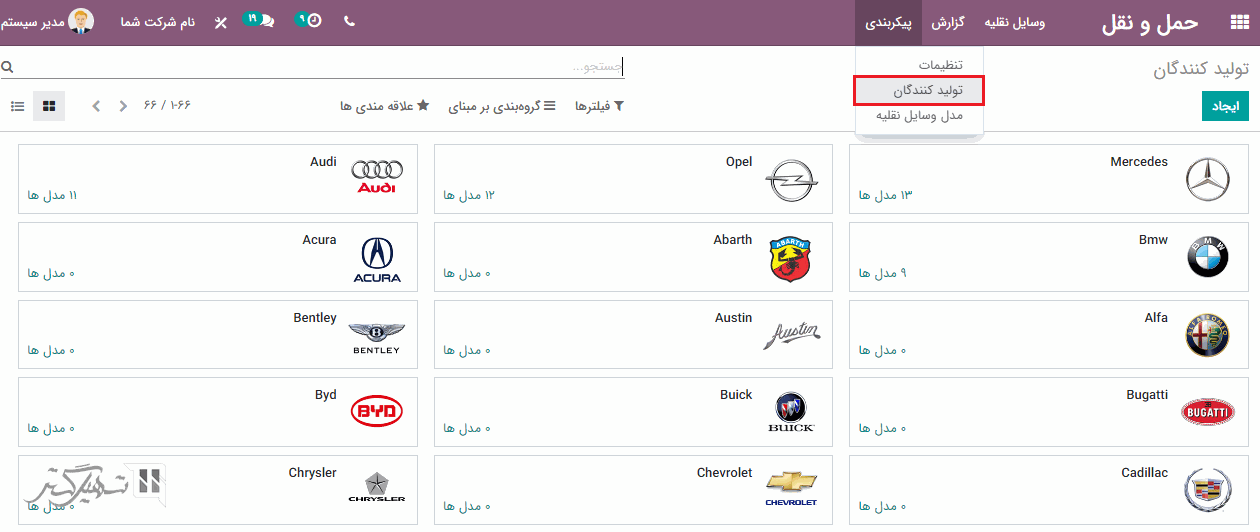This screenshot has height=532, width=1260.
Task: Switch to kanban grid view
Action: 49,106
